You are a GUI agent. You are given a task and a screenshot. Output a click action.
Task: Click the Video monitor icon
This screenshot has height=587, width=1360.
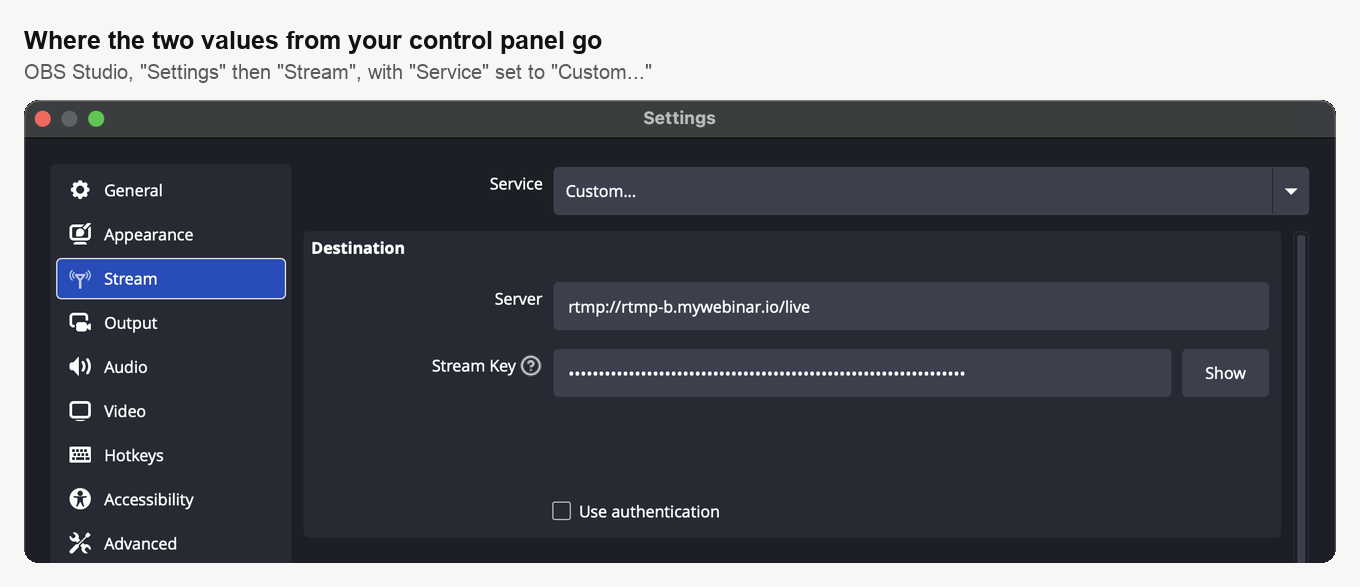pyautogui.click(x=80, y=411)
